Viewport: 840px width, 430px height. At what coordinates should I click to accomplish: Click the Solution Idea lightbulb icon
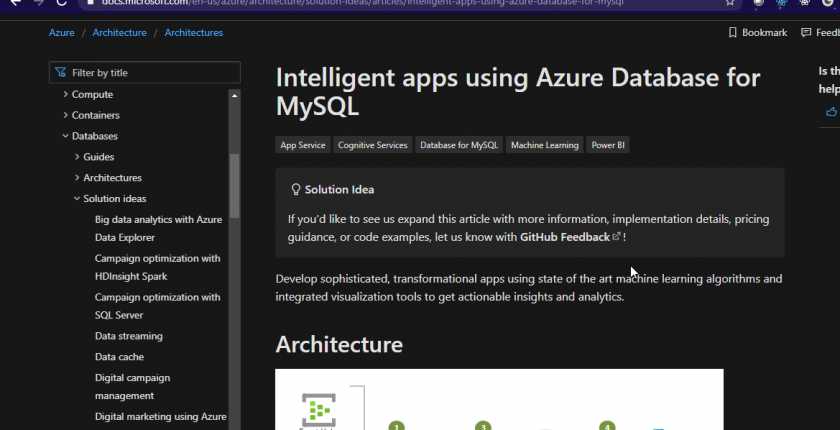[295, 189]
